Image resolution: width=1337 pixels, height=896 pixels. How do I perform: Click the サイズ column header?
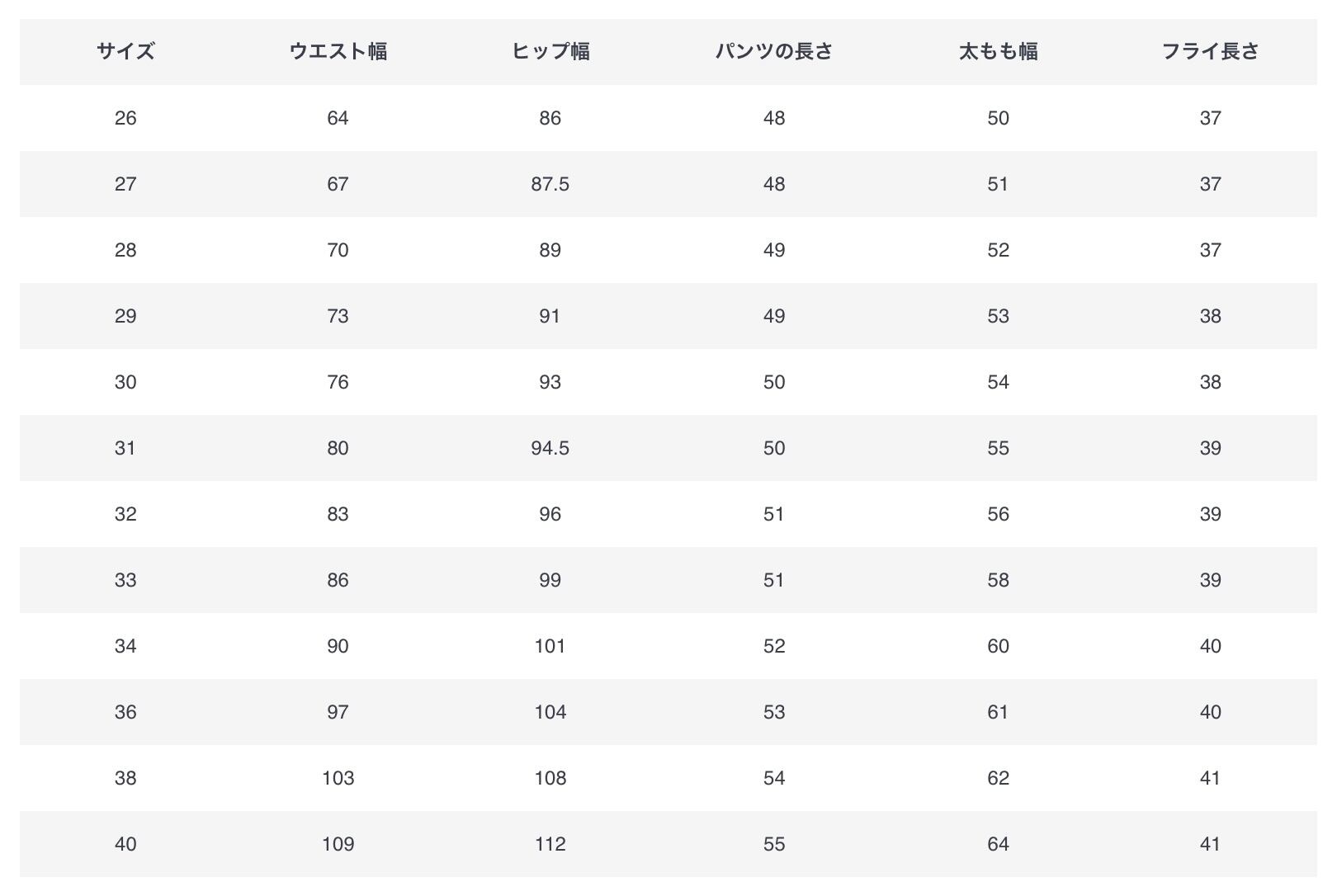125,51
